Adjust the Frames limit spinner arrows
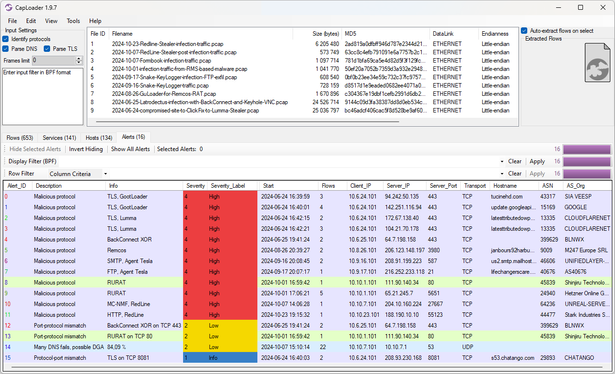The image size is (615, 374). coord(79,60)
